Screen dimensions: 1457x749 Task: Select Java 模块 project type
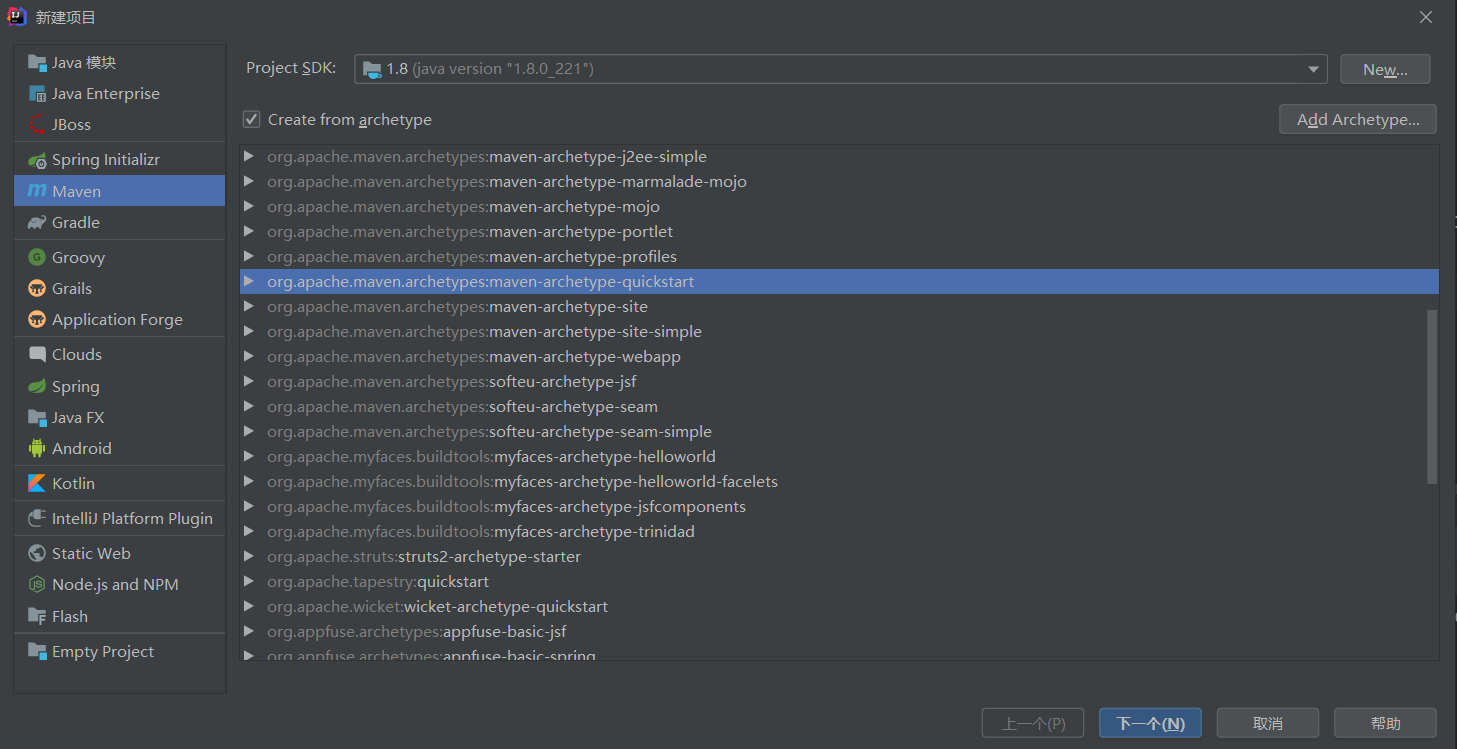(x=120, y=63)
